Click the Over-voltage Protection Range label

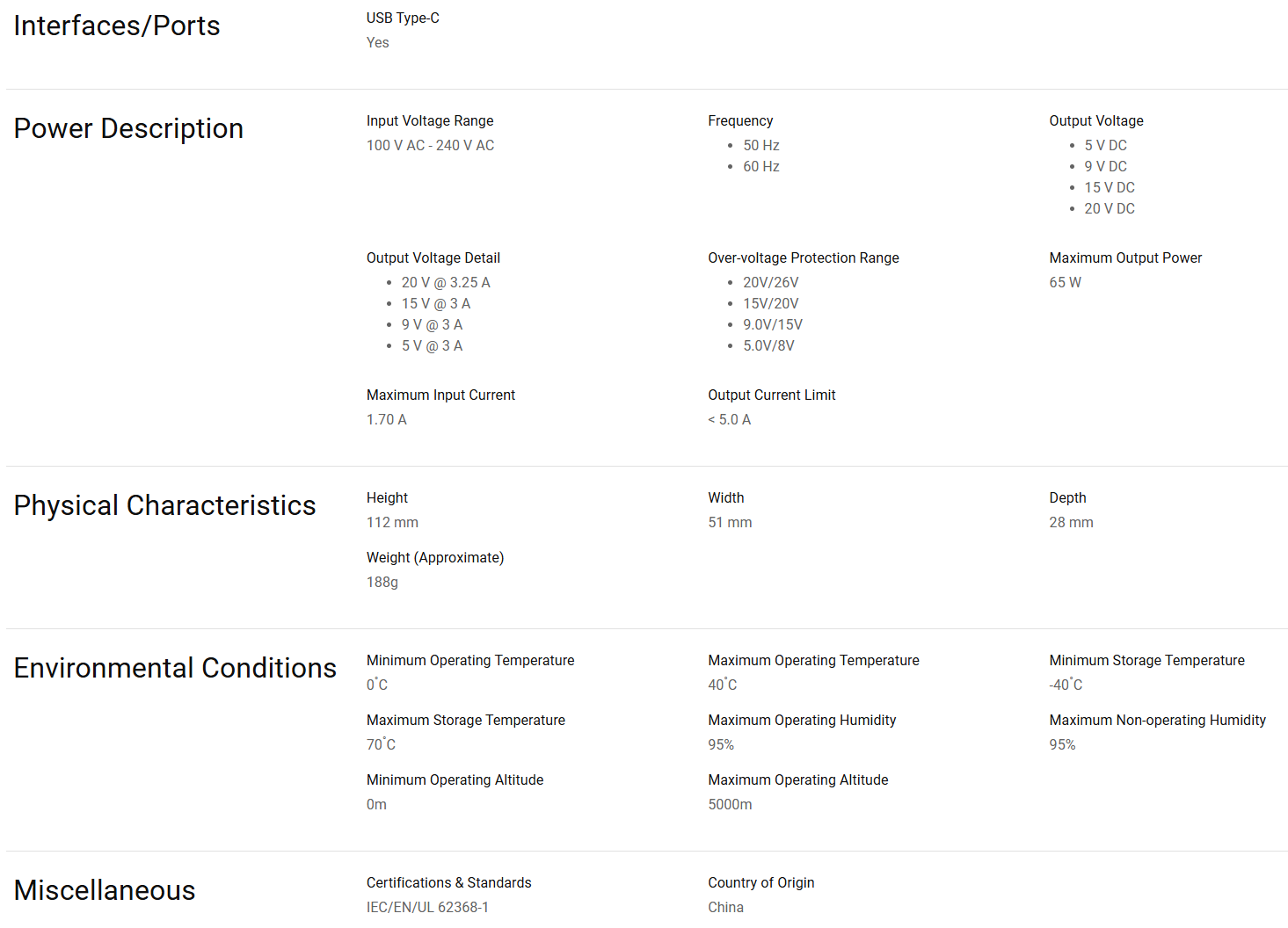[803, 258]
